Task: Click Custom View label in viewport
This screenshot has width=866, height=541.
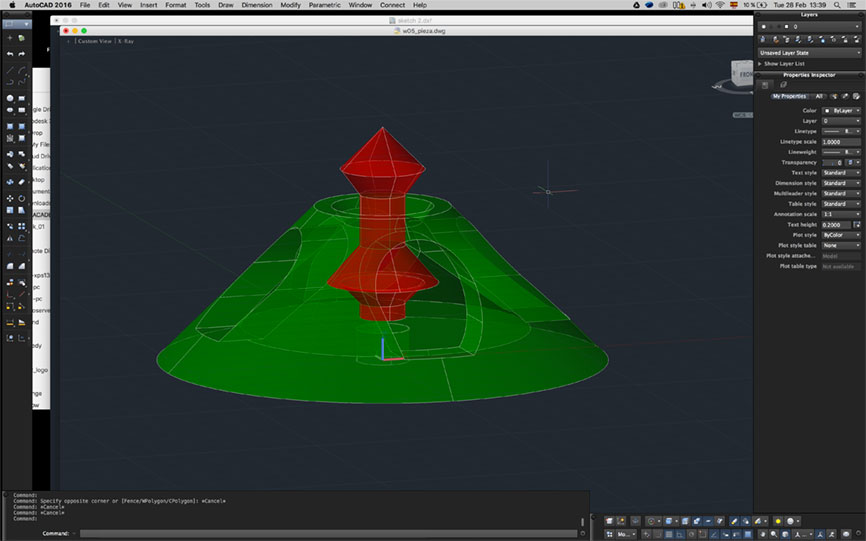Action: [94, 41]
